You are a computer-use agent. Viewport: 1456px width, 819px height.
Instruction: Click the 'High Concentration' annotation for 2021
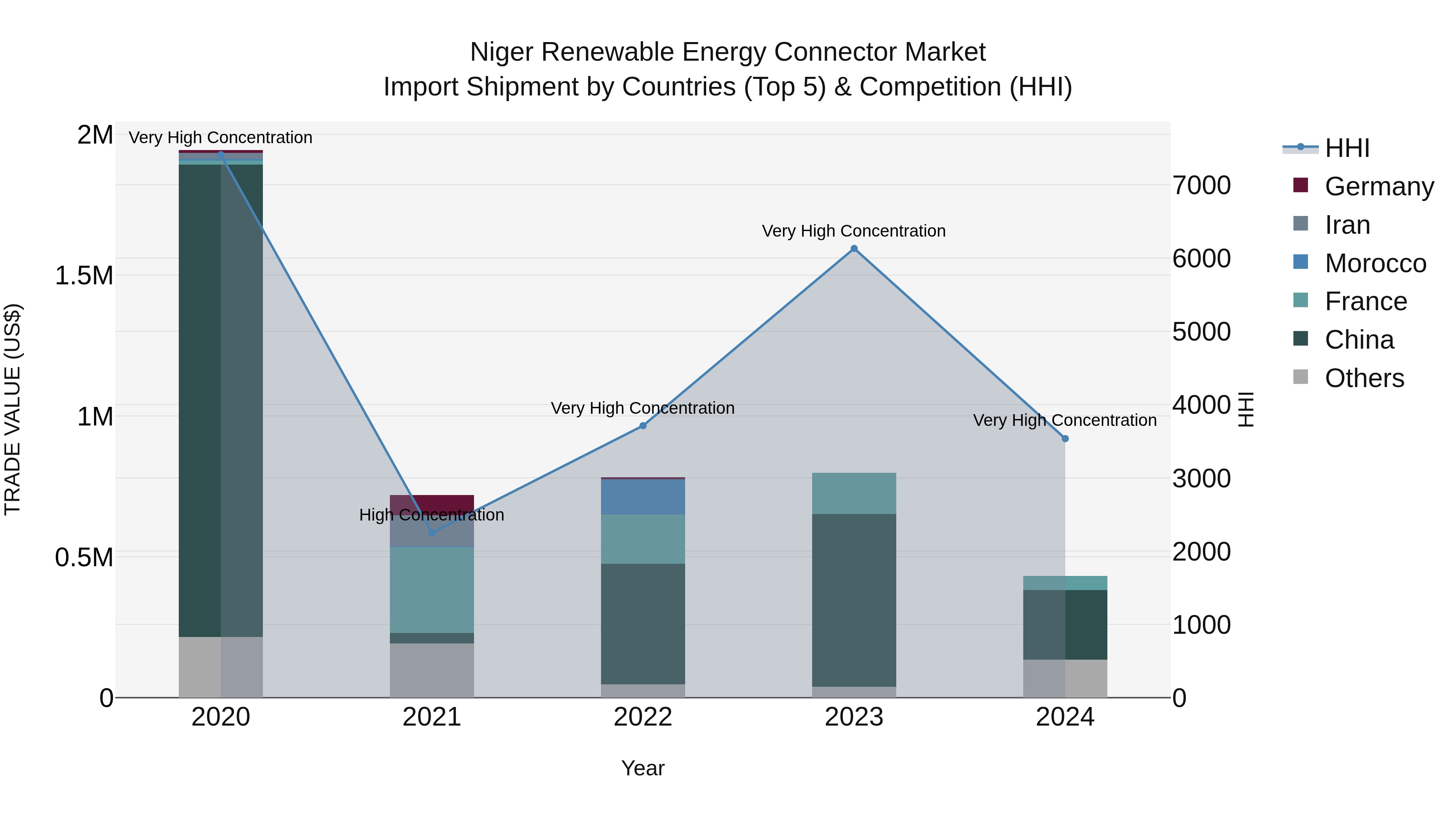coord(432,515)
